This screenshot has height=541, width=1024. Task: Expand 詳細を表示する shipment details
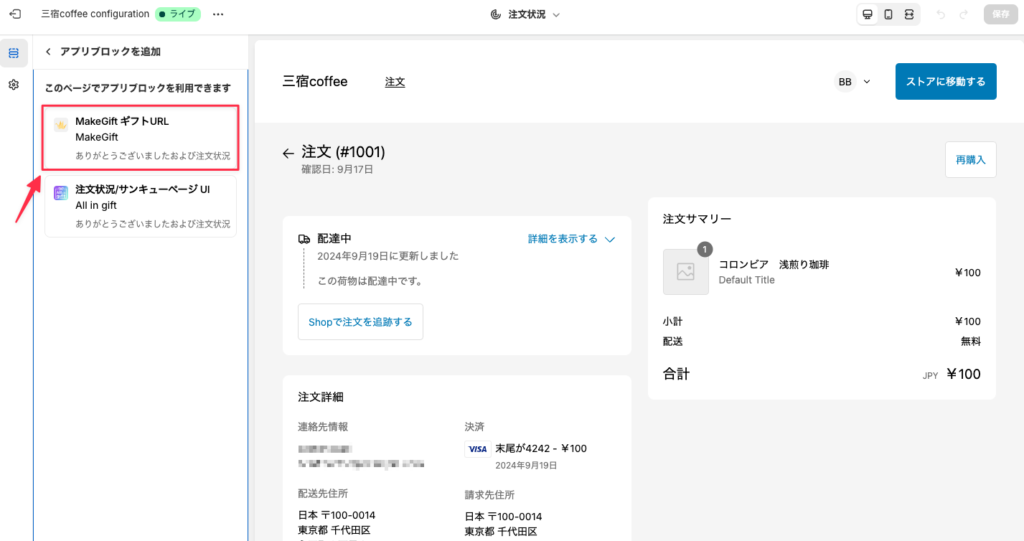571,239
